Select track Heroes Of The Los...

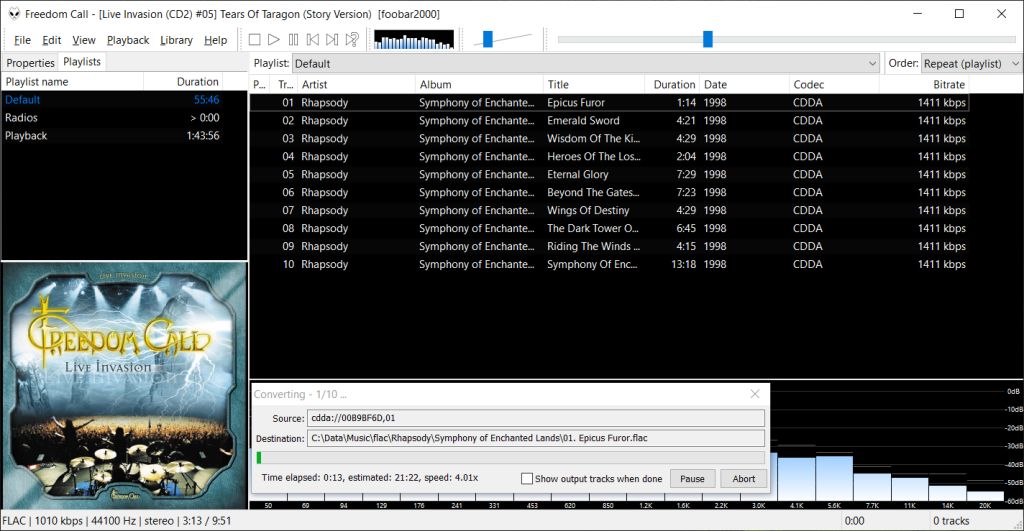[609, 157]
